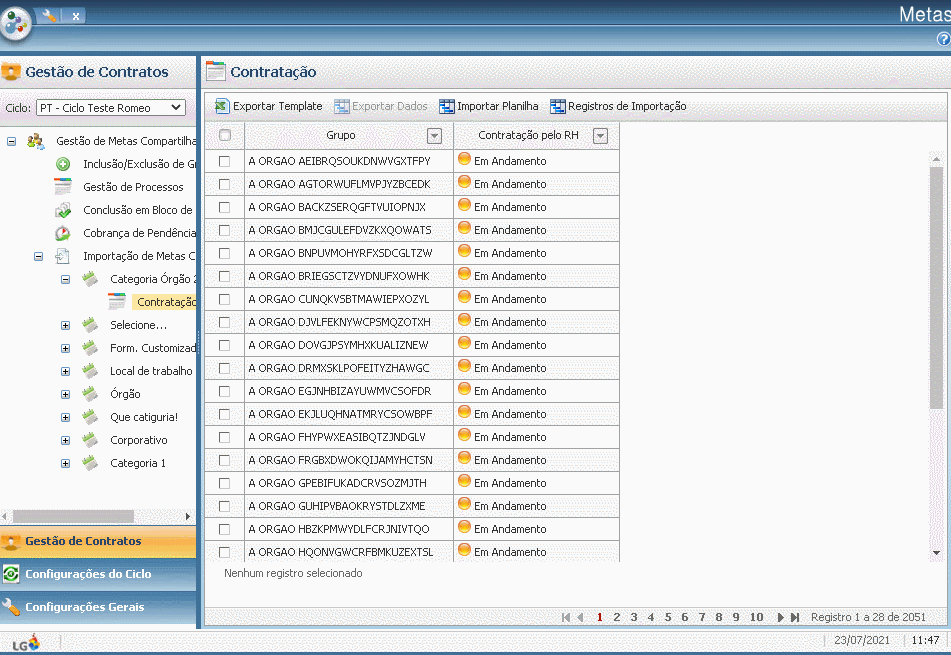Click the LG logo in status bar
This screenshot has width=951, height=655.
pos(26,643)
